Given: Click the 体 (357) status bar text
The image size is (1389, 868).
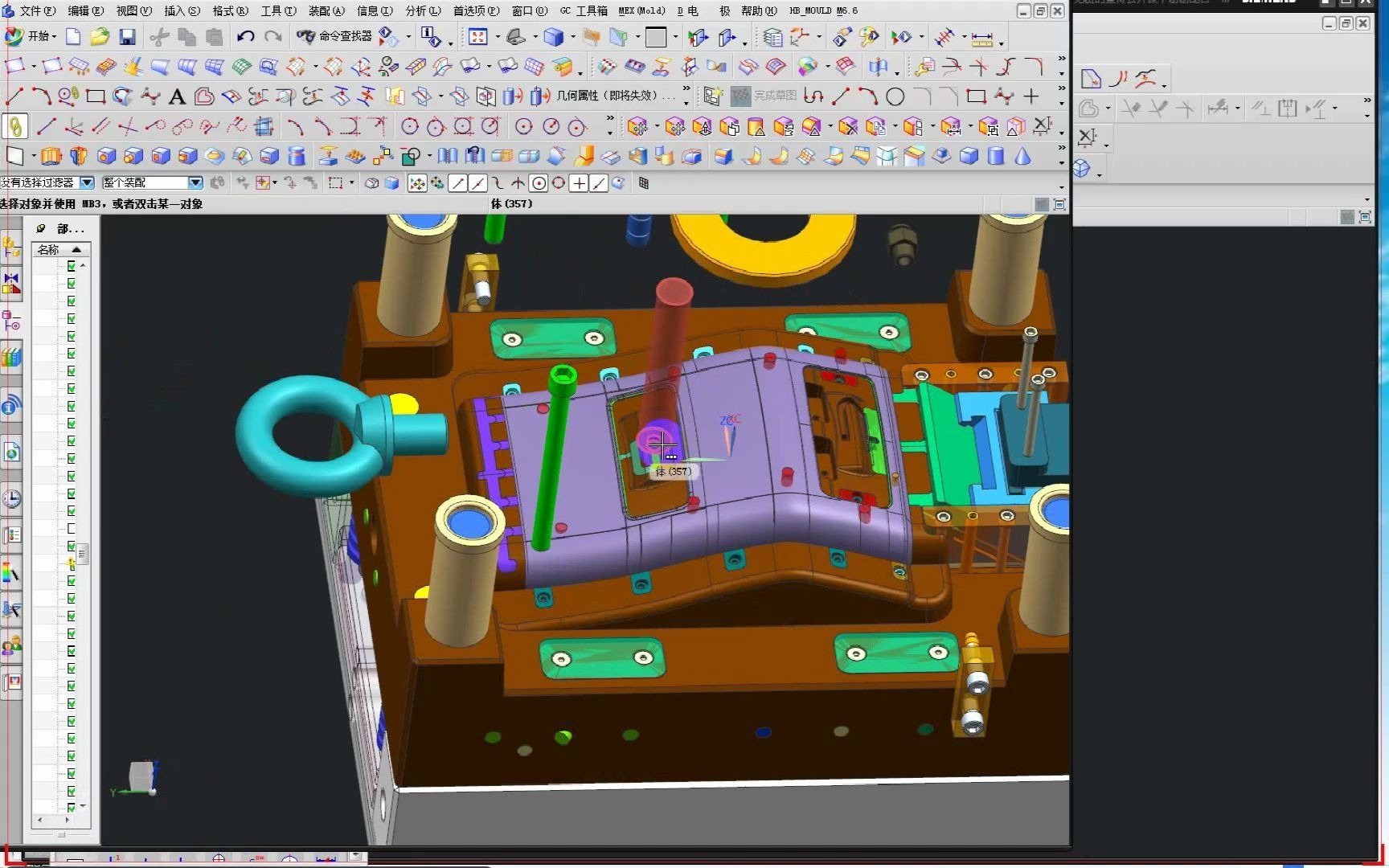Looking at the screenshot, I should 511,204.
